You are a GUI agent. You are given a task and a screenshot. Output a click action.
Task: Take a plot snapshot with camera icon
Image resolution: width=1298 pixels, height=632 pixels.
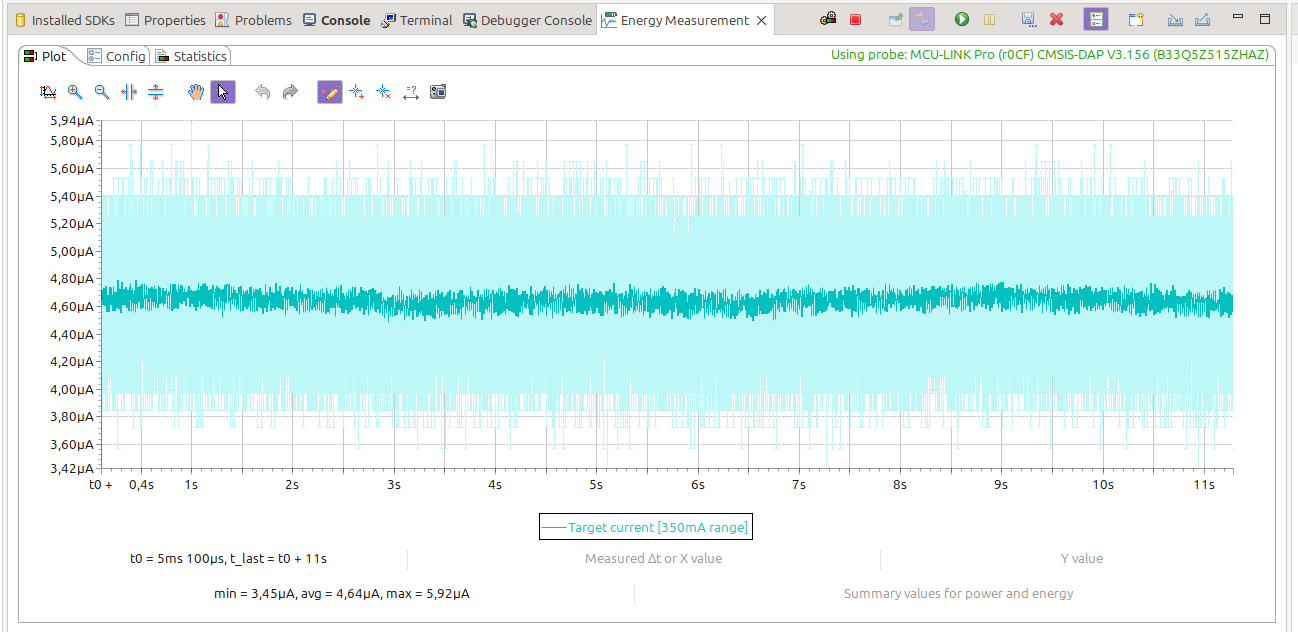tap(438, 92)
